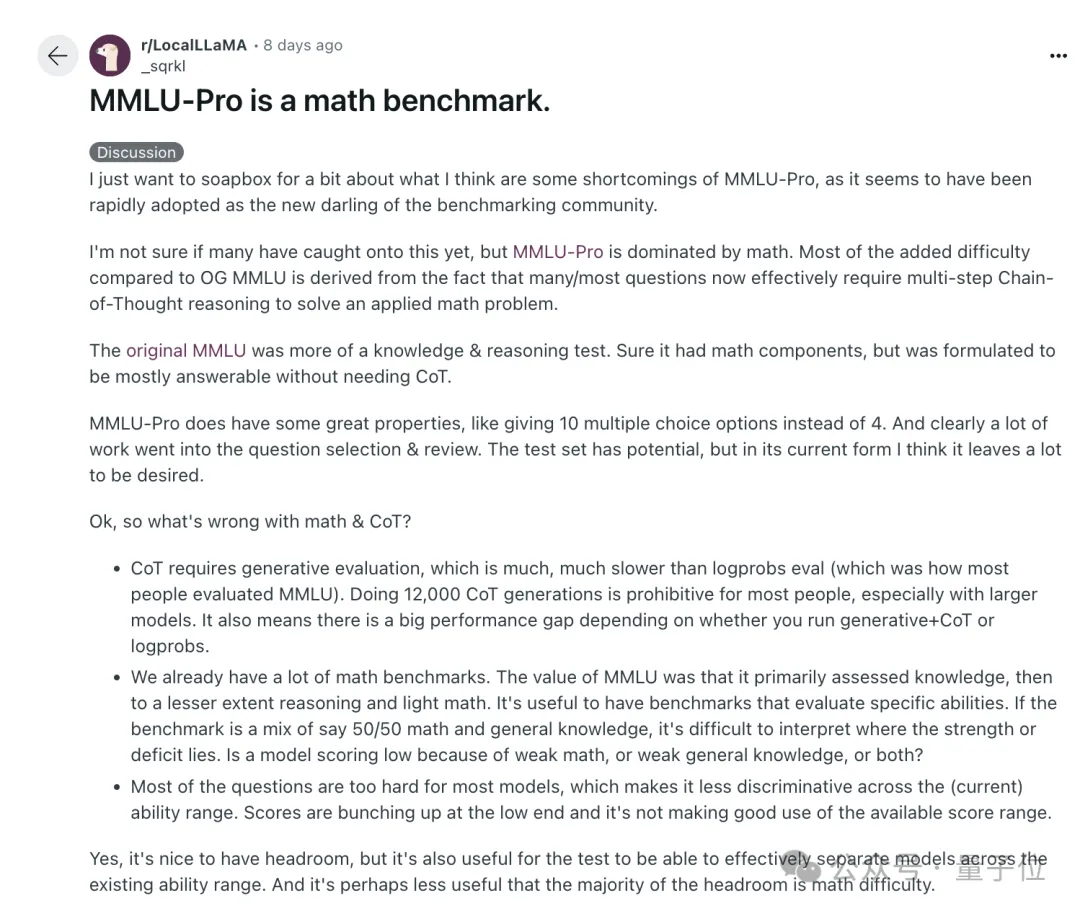Click the paragraph starting 'MMLU-Pro does have some great'
Image resolution: width=1080 pixels, height=911 pixels.
pyautogui.click(x=575, y=449)
